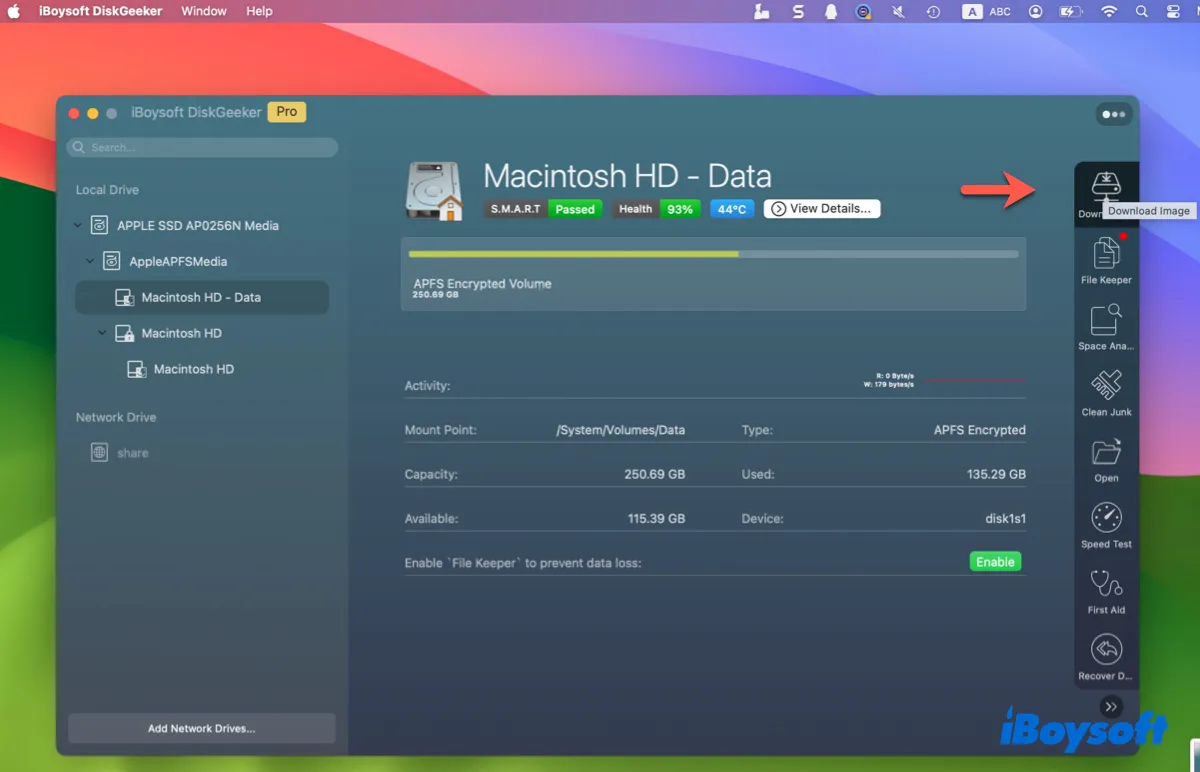Click the Health 93% badge
Viewport: 1200px width, 772px height.
coord(656,209)
